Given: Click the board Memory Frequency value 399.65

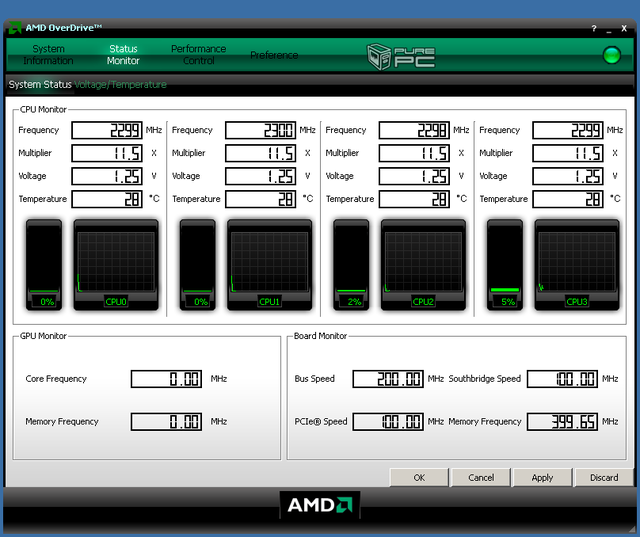Looking at the screenshot, I should 562,422.
